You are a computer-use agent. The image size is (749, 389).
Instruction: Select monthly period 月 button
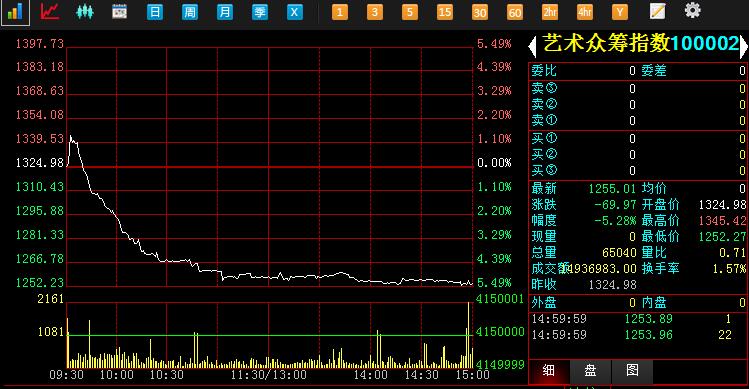pyautogui.click(x=225, y=11)
